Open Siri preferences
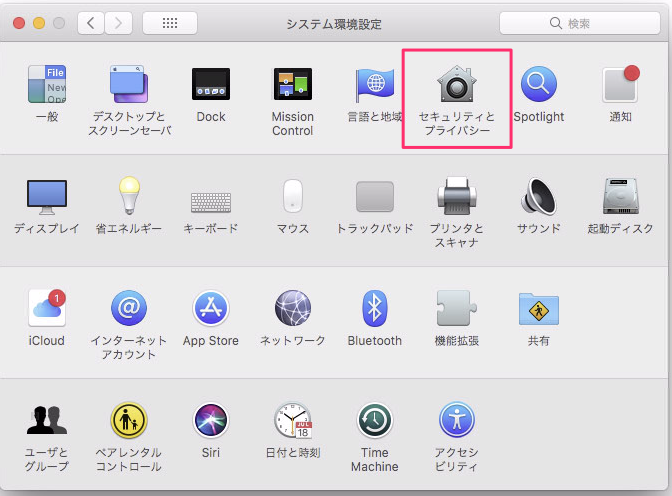Viewport: 672px width, 496px height. (211, 421)
